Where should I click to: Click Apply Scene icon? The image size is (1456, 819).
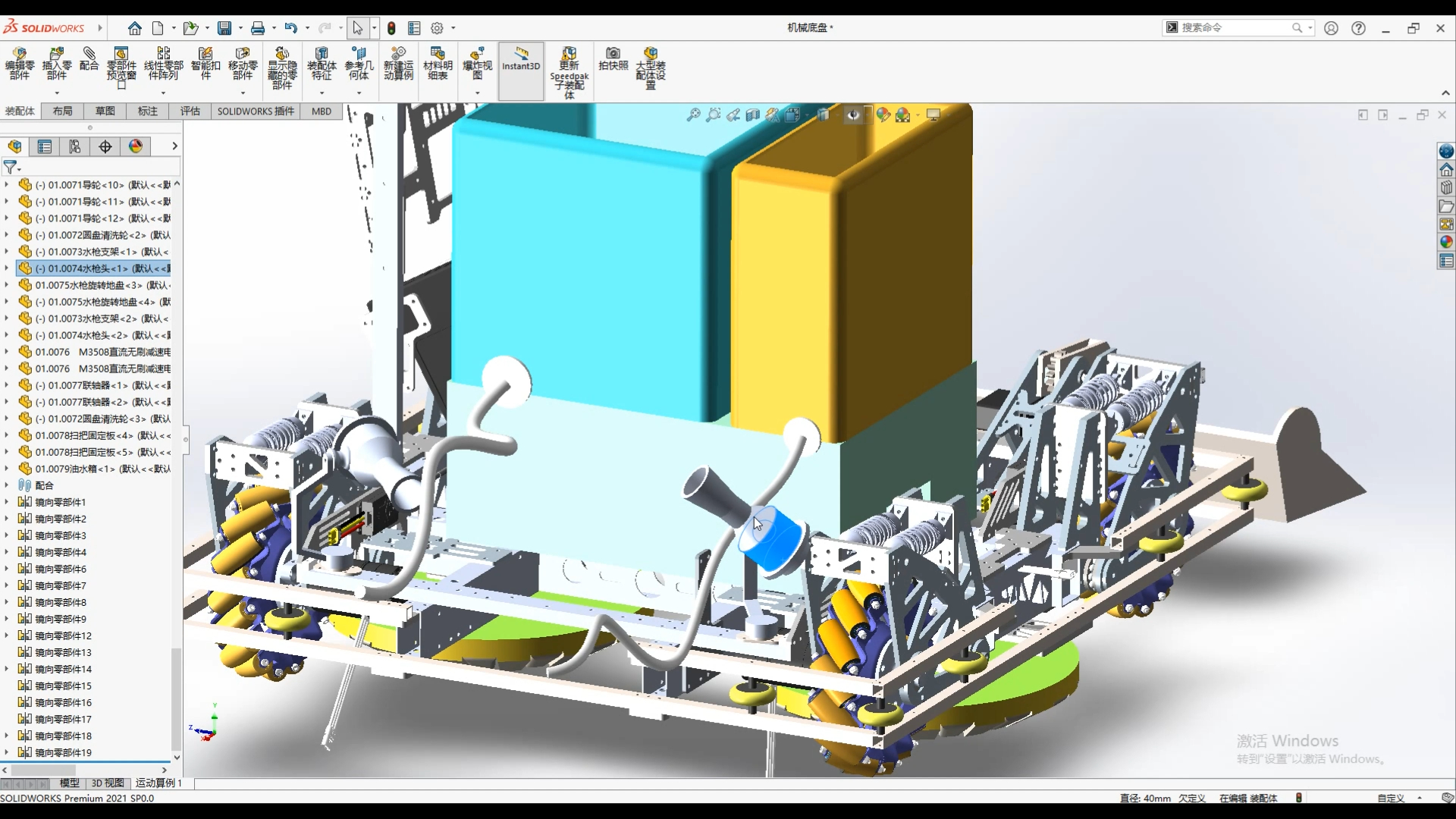coord(902,115)
